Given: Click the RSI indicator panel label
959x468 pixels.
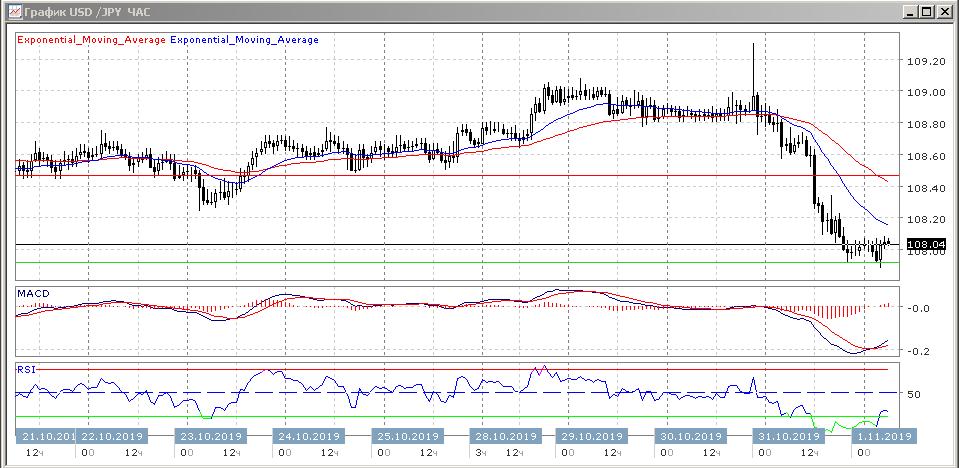Looking at the screenshot, I should point(27,369).
